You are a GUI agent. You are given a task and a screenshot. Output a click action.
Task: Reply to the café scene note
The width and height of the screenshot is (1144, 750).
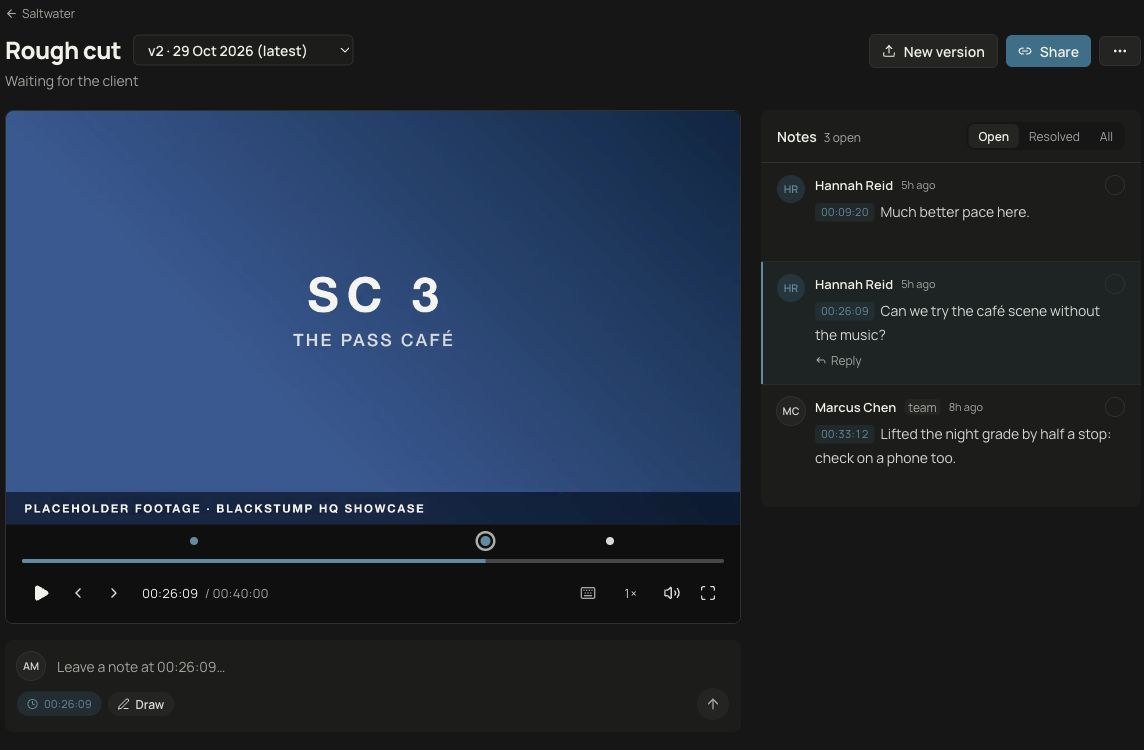click(x=838, y=360)
